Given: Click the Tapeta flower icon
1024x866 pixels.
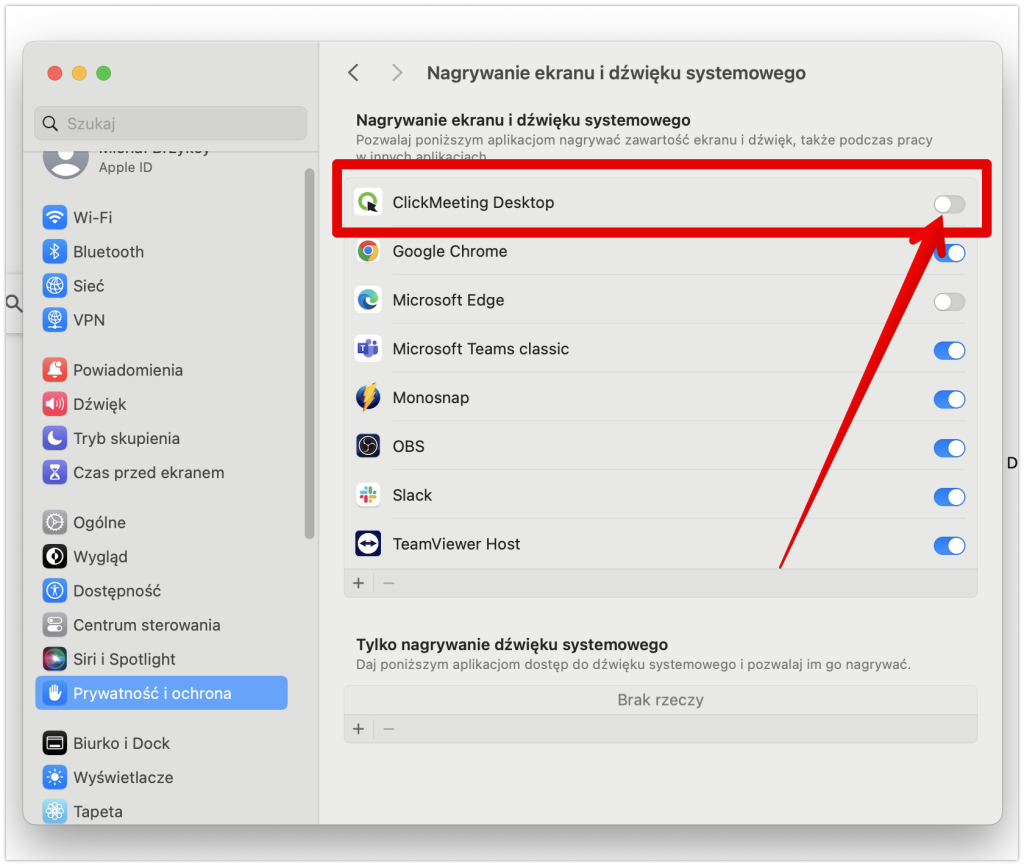Looking at the screenshot, I should pos(55,812).
